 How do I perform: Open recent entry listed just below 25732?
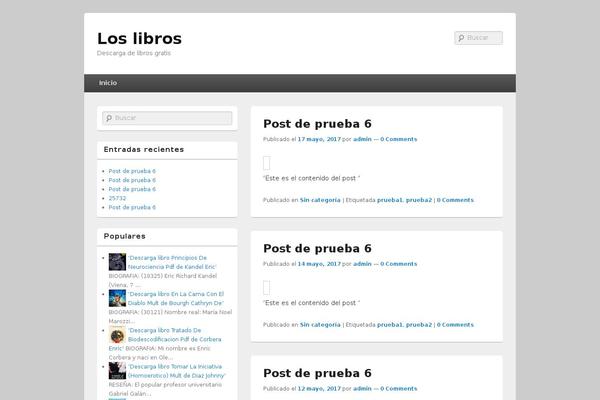(x=132, y=207)
